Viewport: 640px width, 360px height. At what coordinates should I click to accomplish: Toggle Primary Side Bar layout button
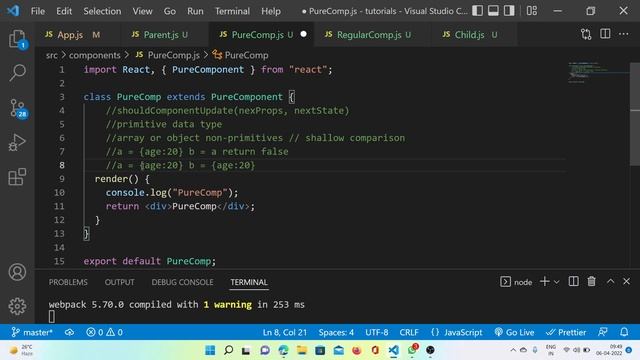click(x=477, y=11)
